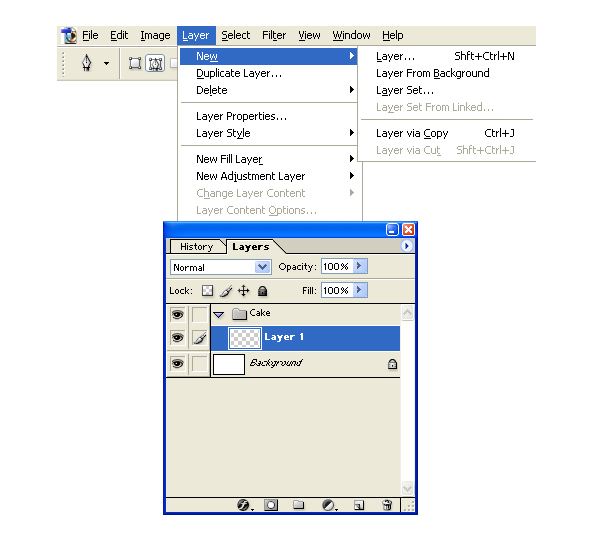This screenshot has width=600, height=543.
Task: Open the Window menu
Action: click(x=351, y=35)
